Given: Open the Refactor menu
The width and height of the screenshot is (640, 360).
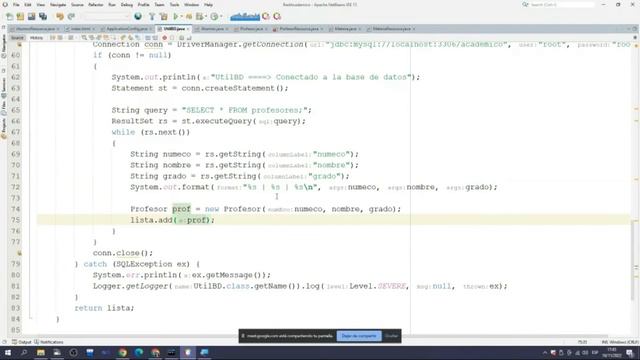Looking at the screenshot, I should (x=96, y=4).
